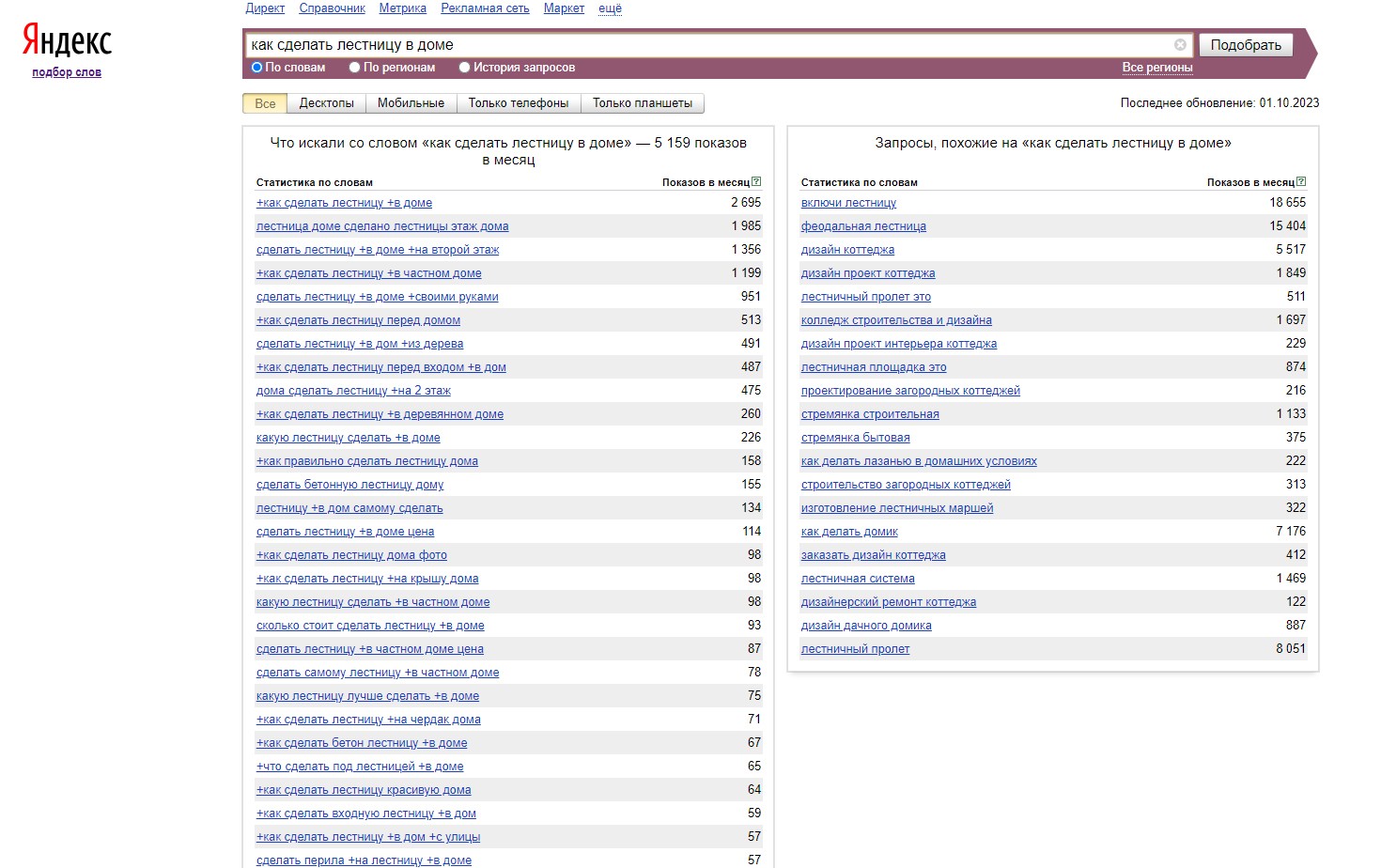1381x868 pixels.
Task: Open 'сделать лестницу +в доме +на второй этаж'
Action: [378, 250]
